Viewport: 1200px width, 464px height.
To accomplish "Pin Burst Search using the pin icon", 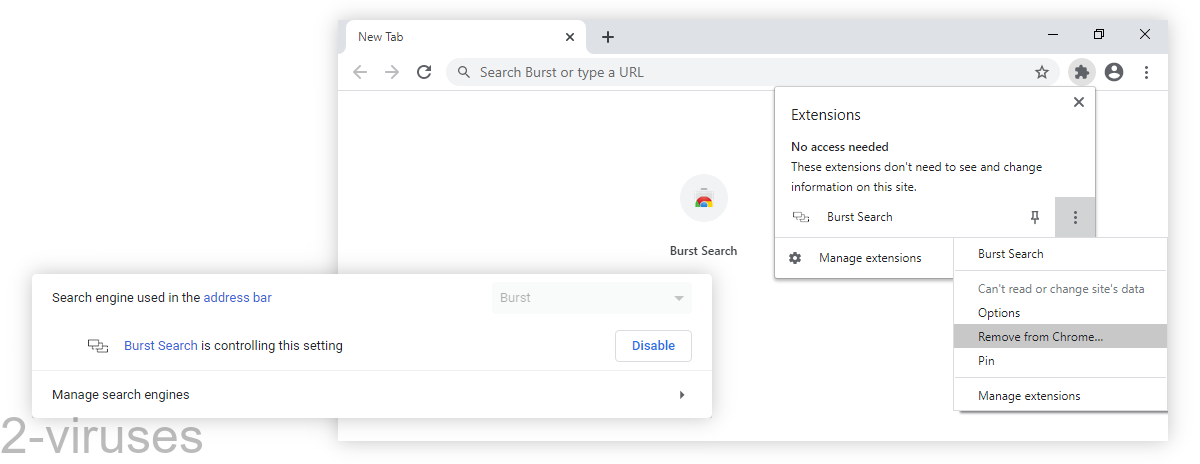I will [x=1035, y=217].
